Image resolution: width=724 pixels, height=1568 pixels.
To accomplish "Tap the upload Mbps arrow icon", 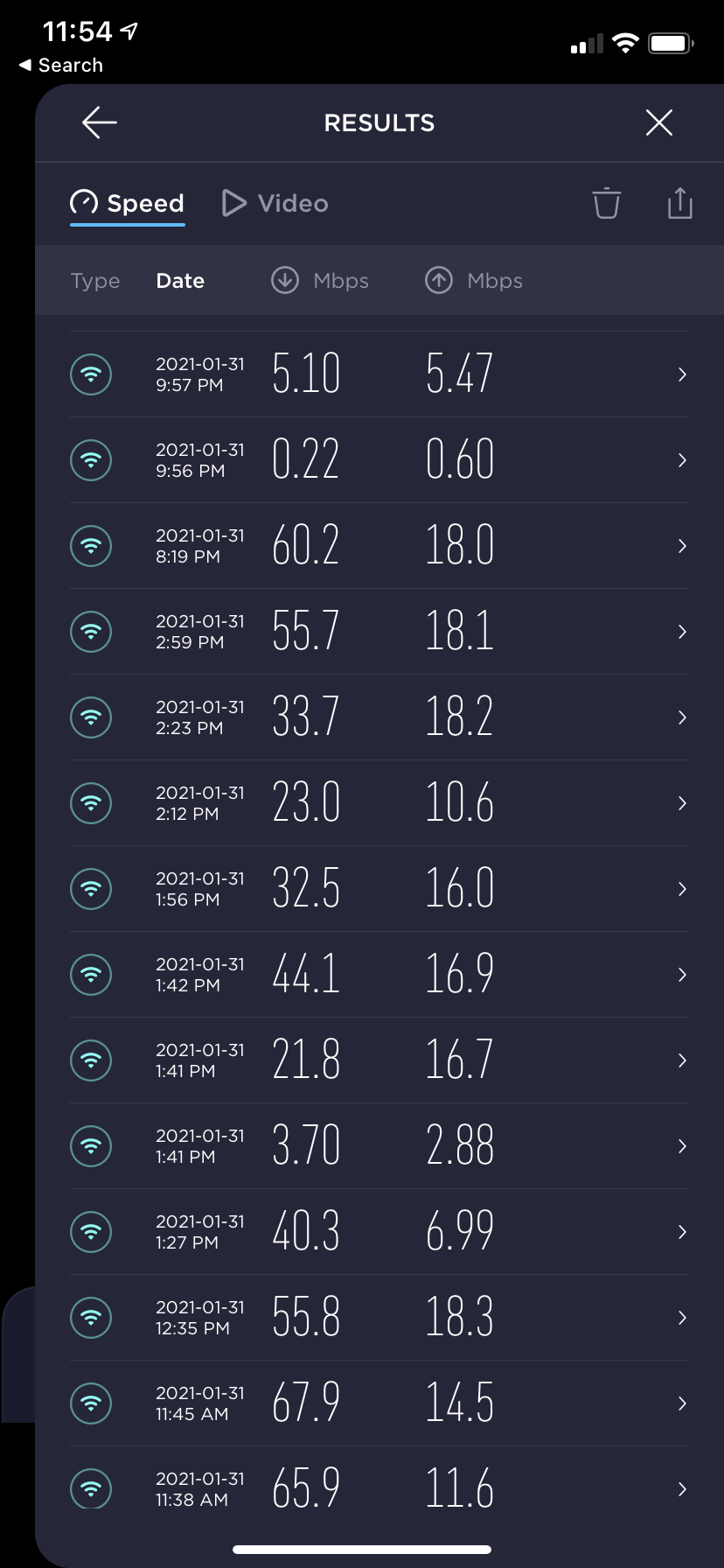I will click(x=439, y=281).
